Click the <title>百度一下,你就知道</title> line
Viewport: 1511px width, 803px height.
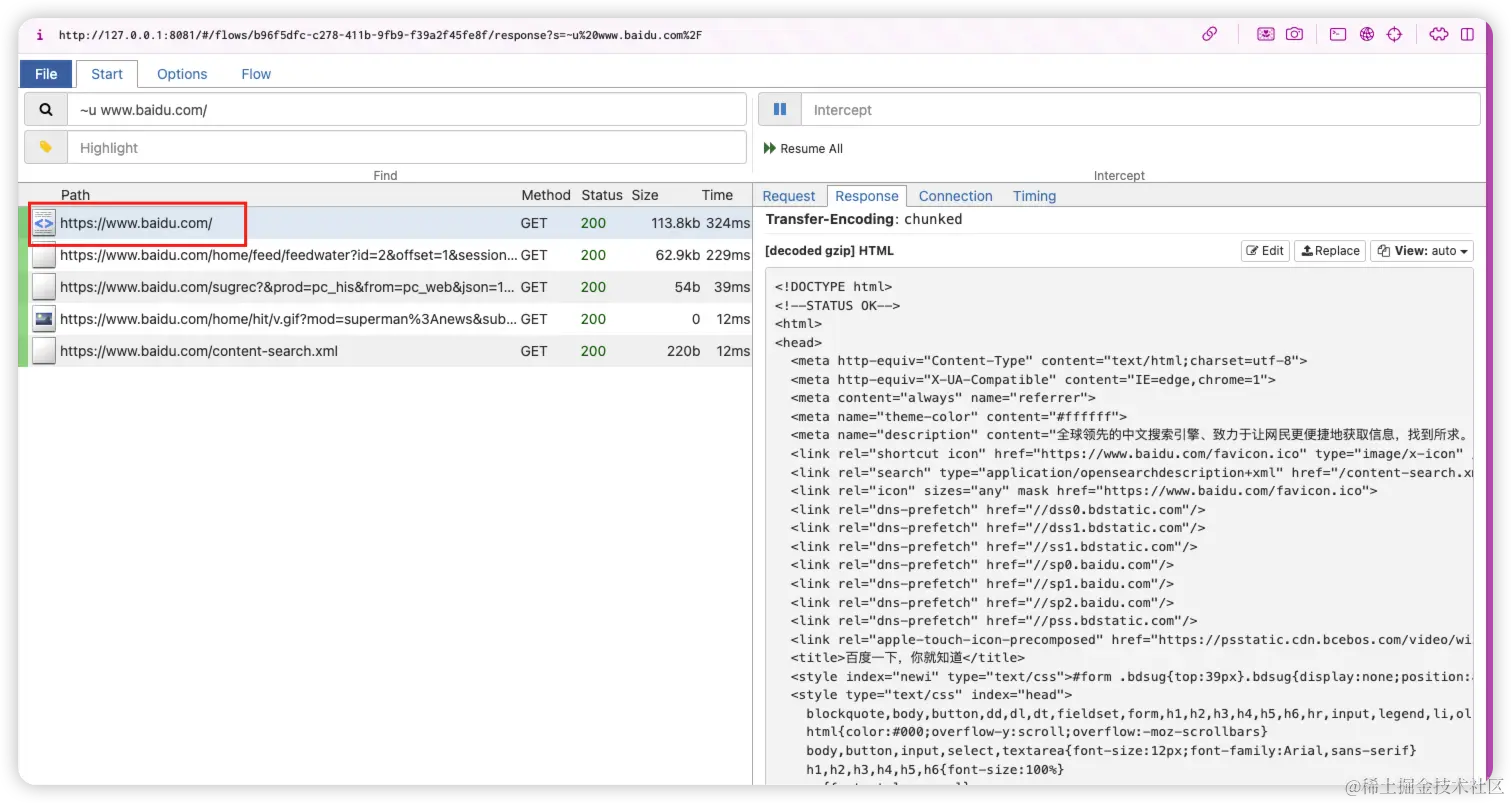pos(907,658)
